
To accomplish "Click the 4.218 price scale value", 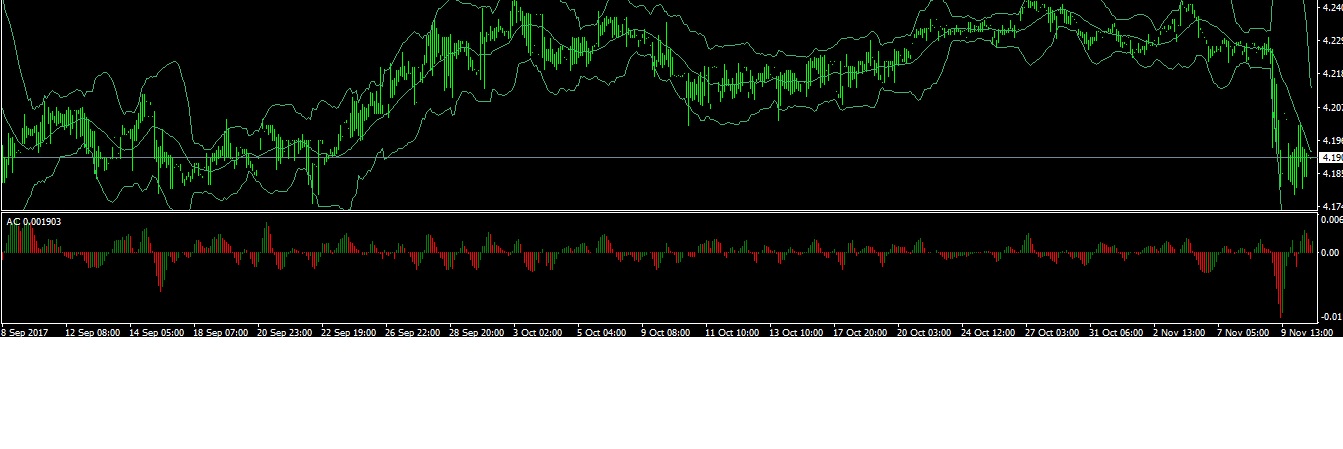I will pyautogui.click(x=1332, y=74).
